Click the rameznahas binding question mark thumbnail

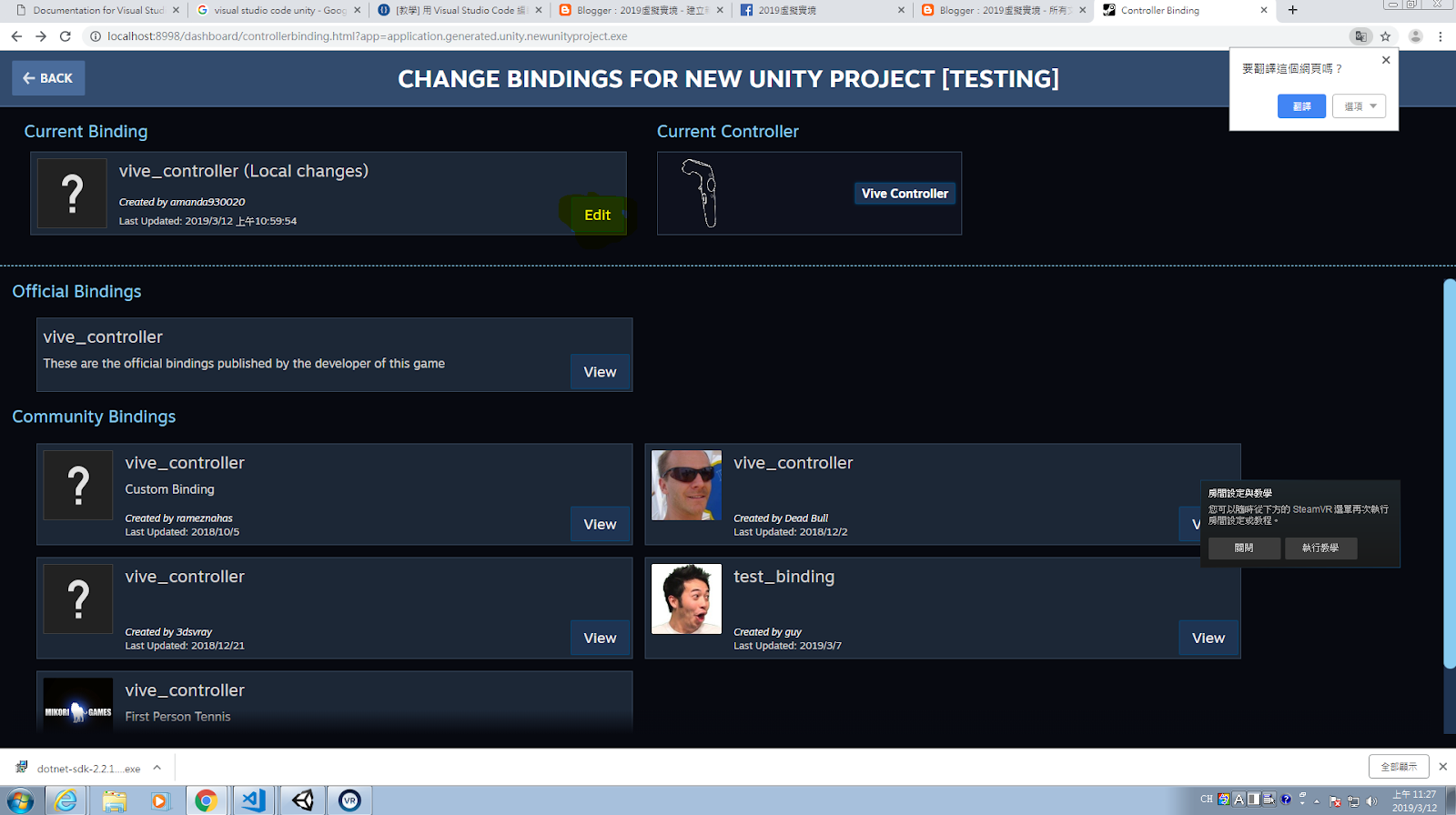click(x=78, y=485)
